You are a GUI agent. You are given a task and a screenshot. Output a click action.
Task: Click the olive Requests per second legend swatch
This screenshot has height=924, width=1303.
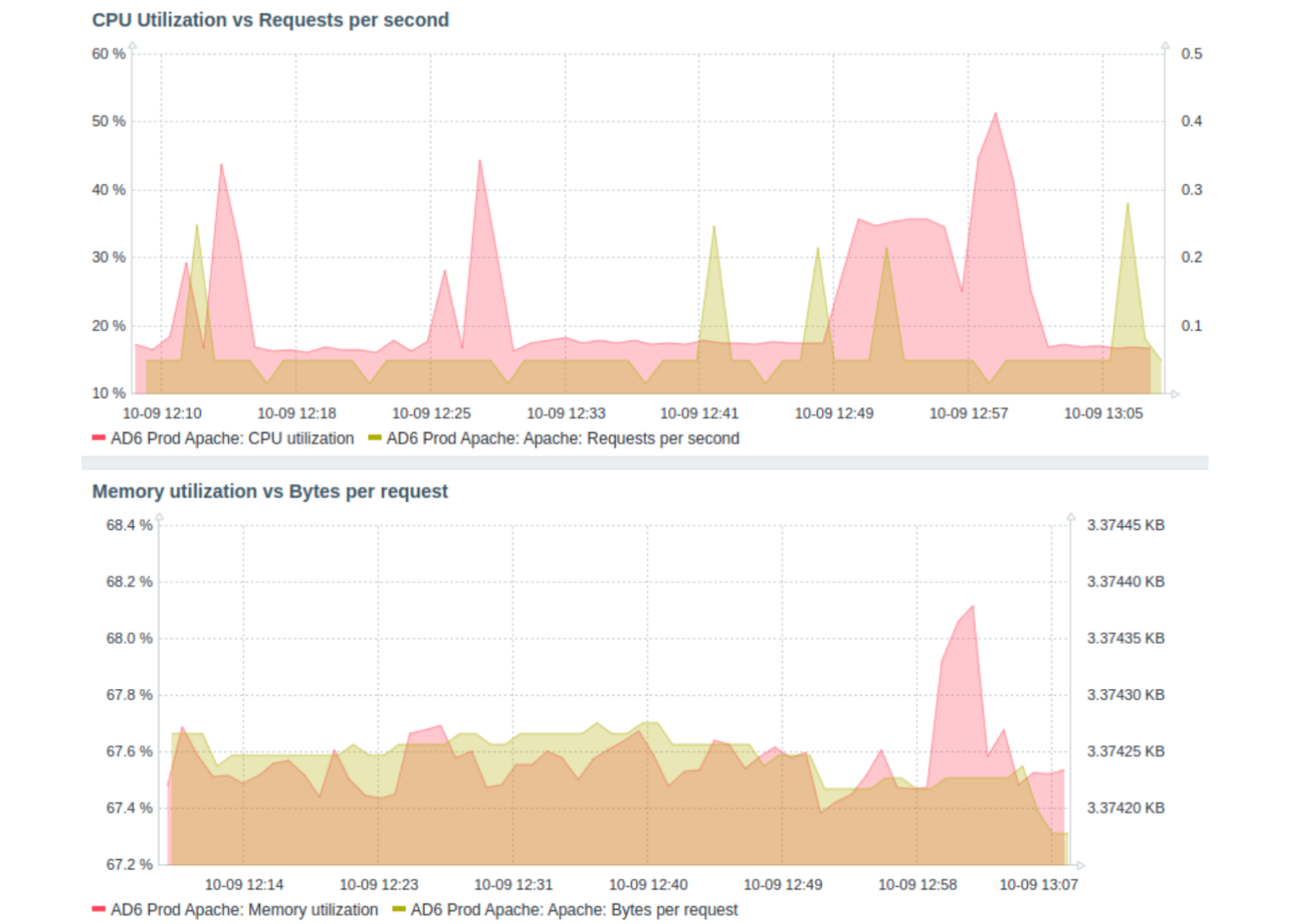pyautogui.click(x=375, y=438)
